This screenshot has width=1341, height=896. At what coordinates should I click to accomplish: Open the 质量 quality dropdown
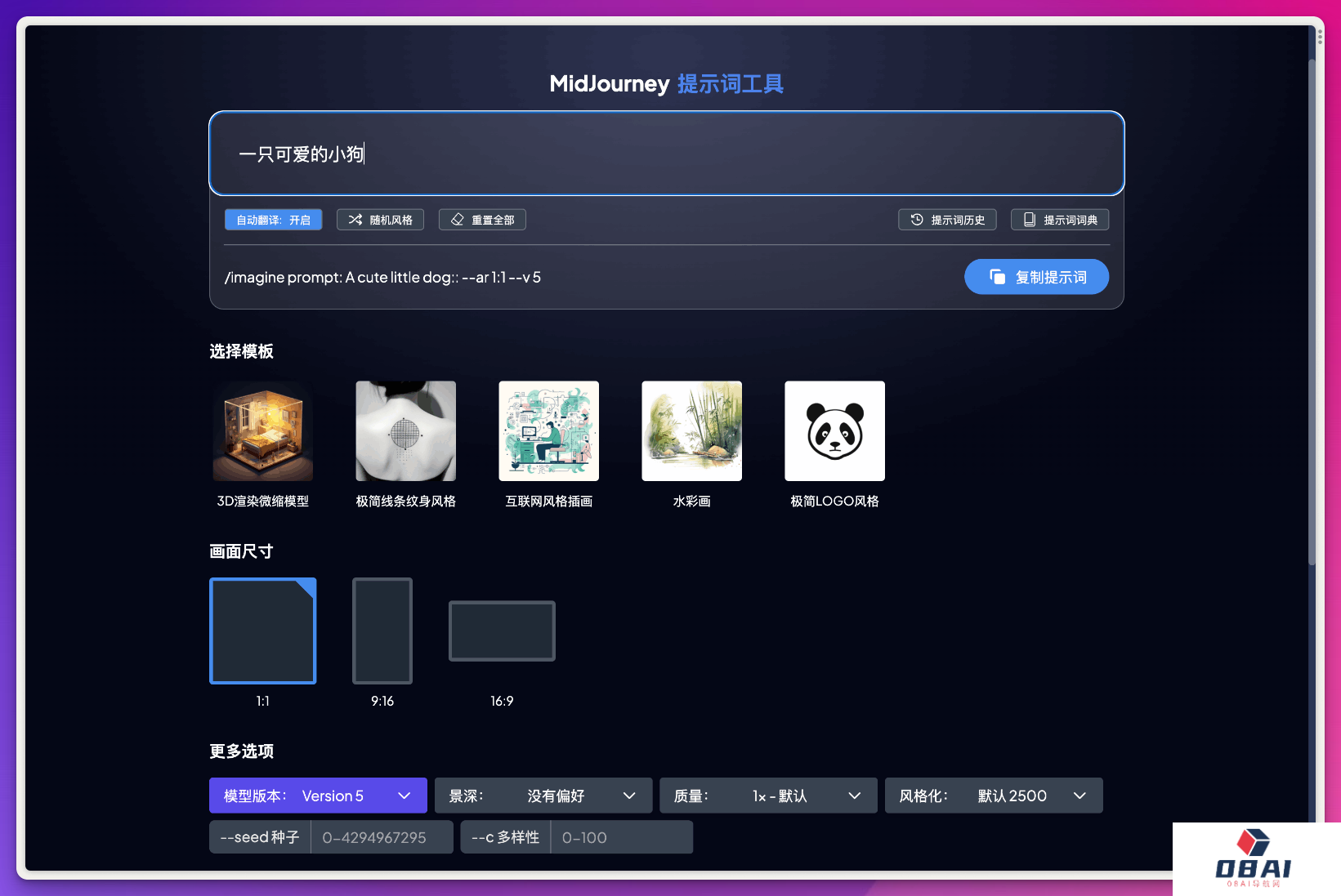pyautogui.click(x=768, y=796)
